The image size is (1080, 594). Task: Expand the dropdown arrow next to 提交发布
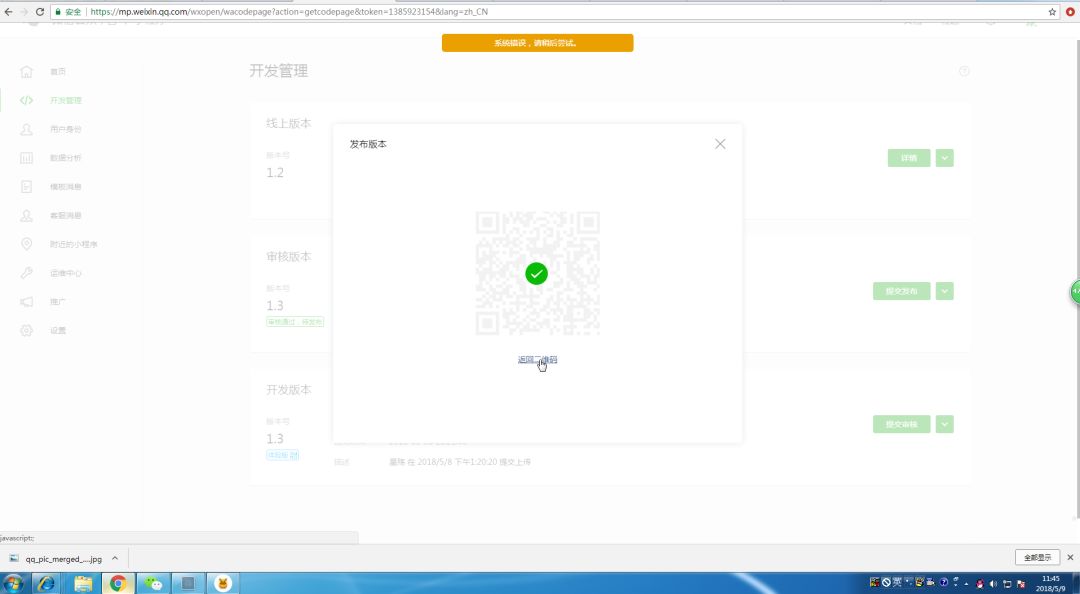pyautogui.click(x=944, y=291)
